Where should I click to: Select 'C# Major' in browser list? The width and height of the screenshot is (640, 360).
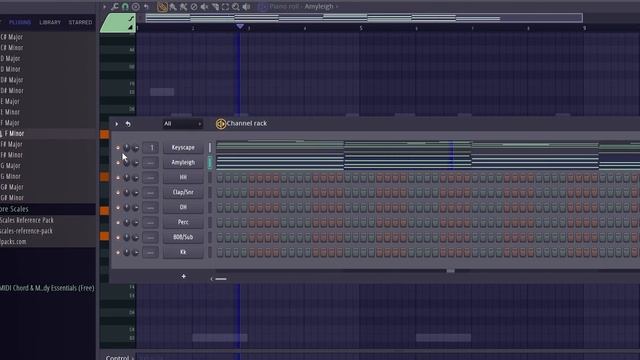click(x=12, y=37)
